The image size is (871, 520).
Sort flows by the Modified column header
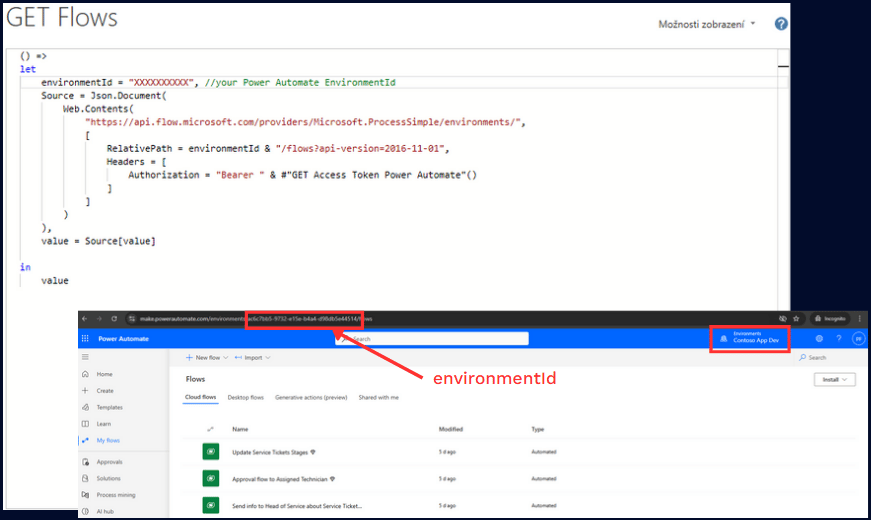pyautogui.click(x=450, y=429)
